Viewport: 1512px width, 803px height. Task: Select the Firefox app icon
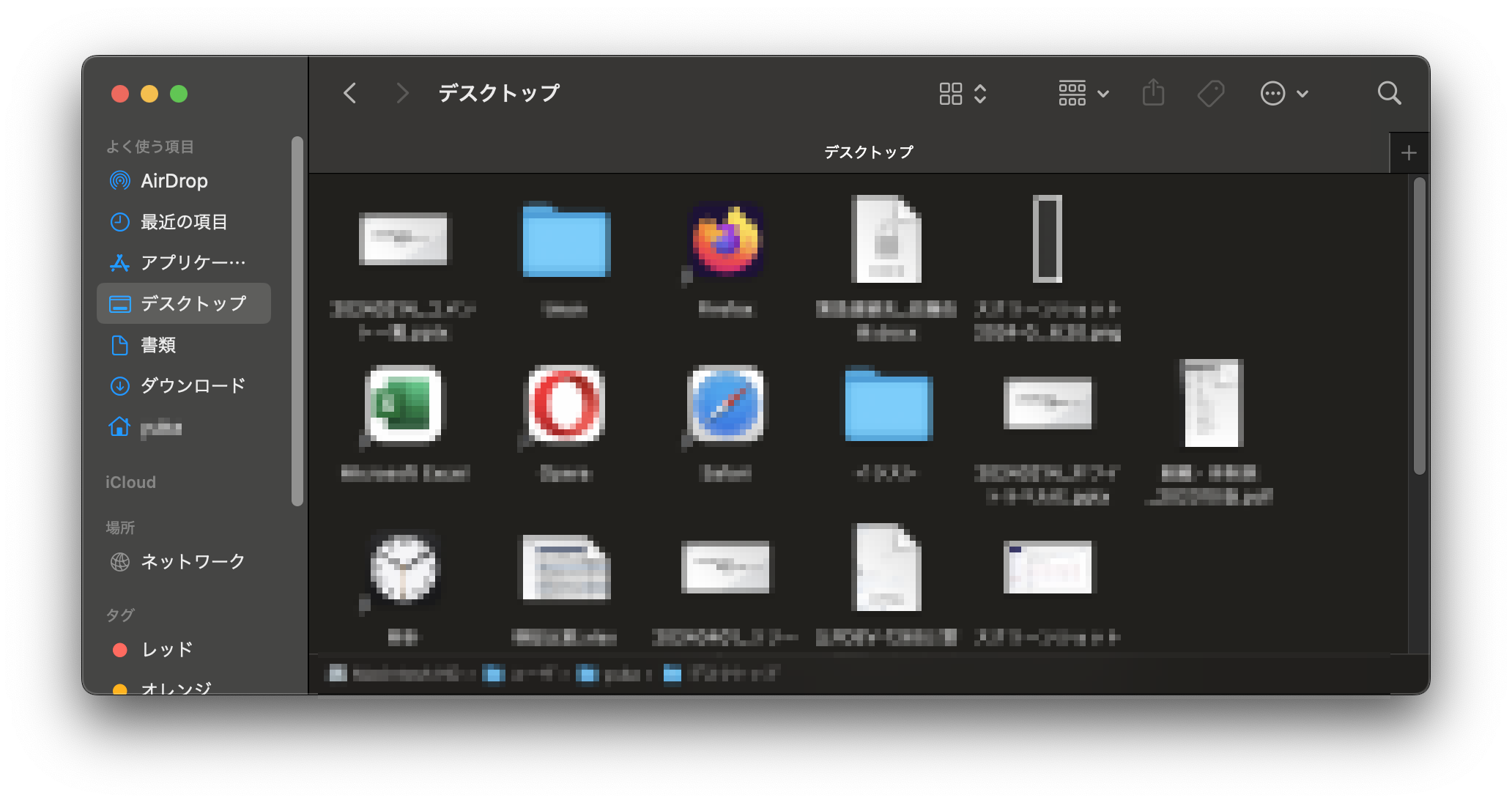(727, 240)
